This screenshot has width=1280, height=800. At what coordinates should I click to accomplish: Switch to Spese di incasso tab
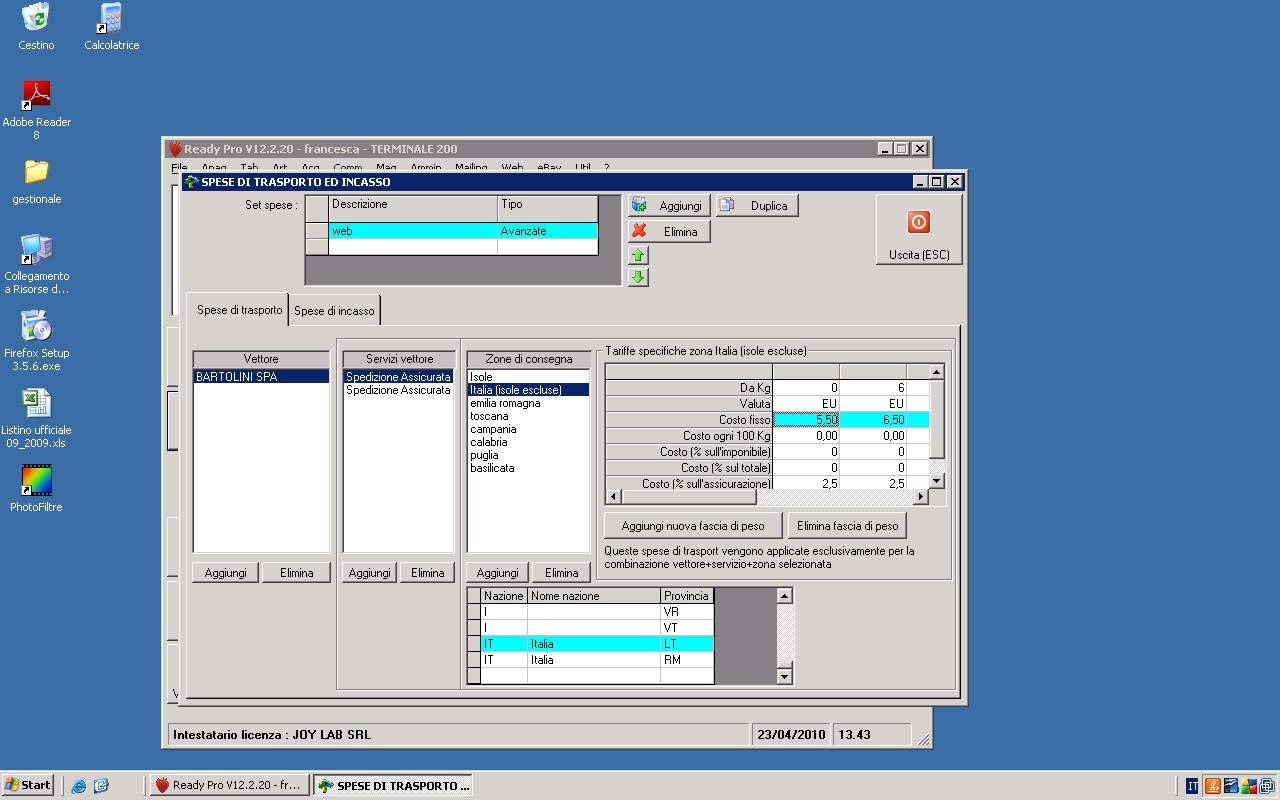[x=334, y=311]
